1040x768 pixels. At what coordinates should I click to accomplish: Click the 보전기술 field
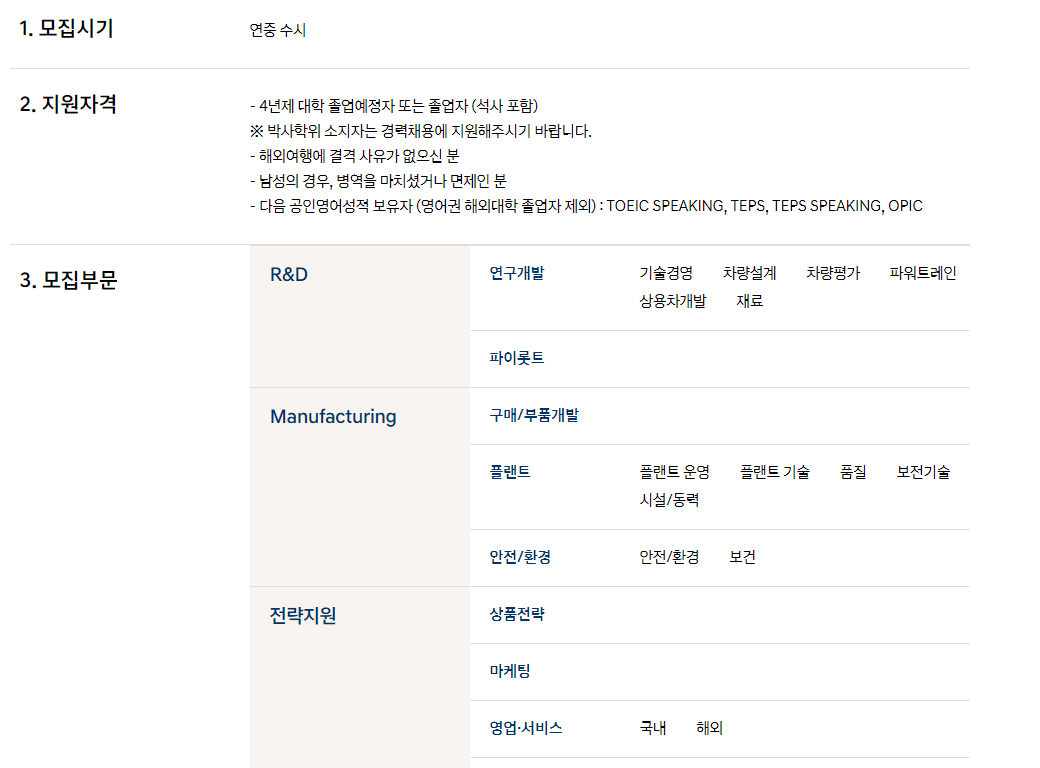coord(923,472)
